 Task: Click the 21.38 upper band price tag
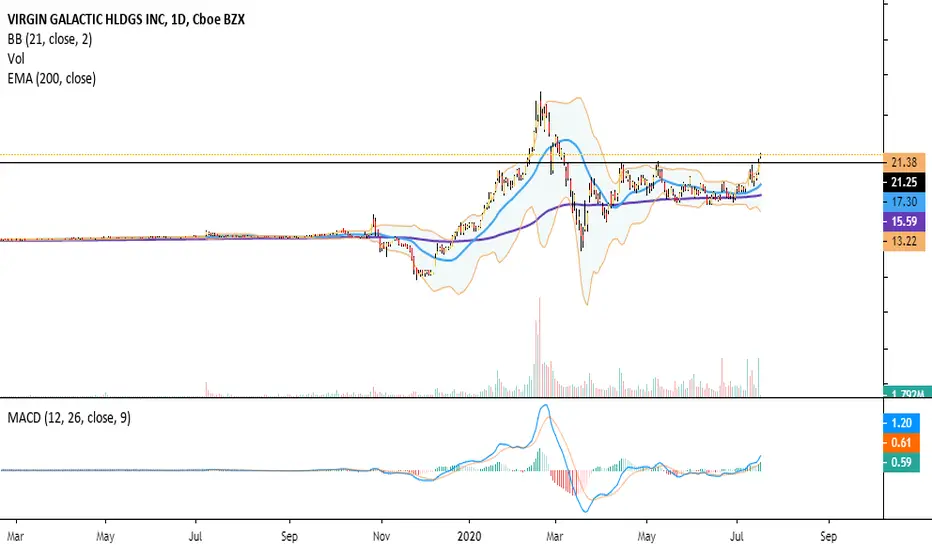[904, 162]
